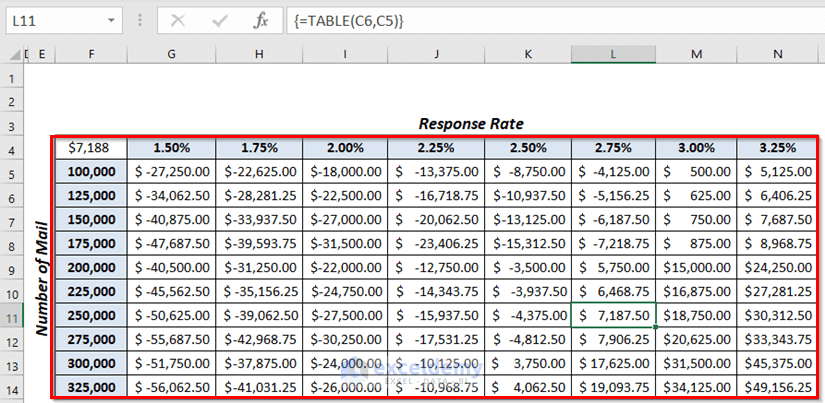Select column N header

pyautogui.click(x=778, y=54)
